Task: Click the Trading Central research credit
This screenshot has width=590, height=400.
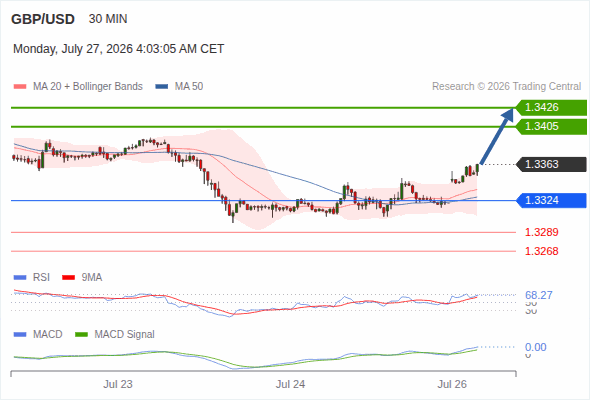Action: click(x=506, y=87)
